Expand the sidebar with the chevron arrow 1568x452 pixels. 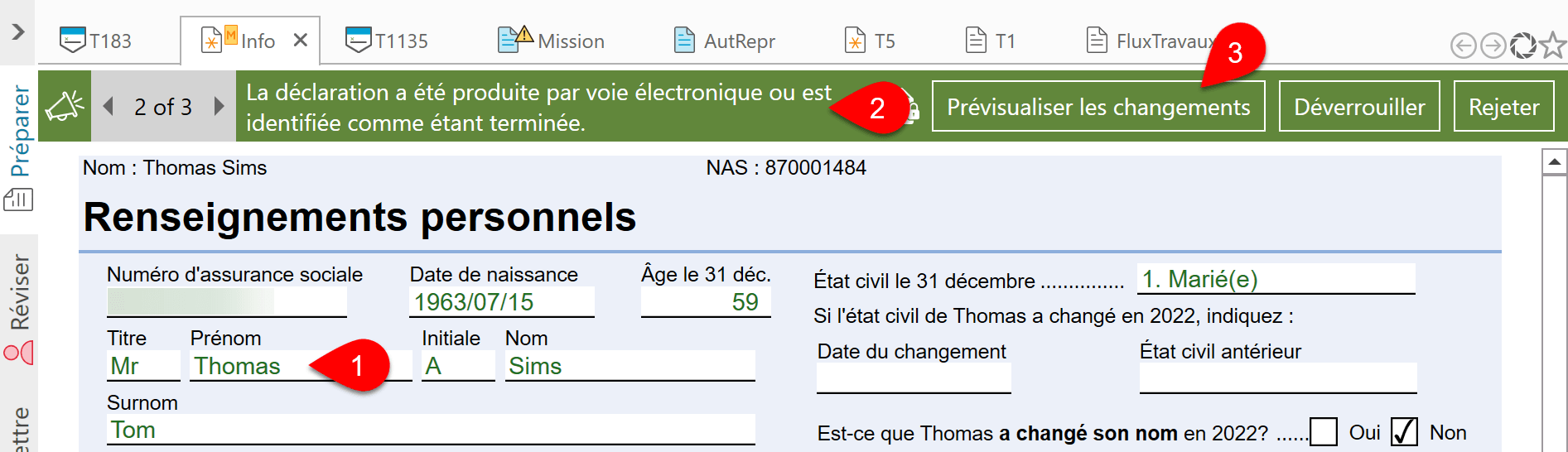click(x=17, y=32)
